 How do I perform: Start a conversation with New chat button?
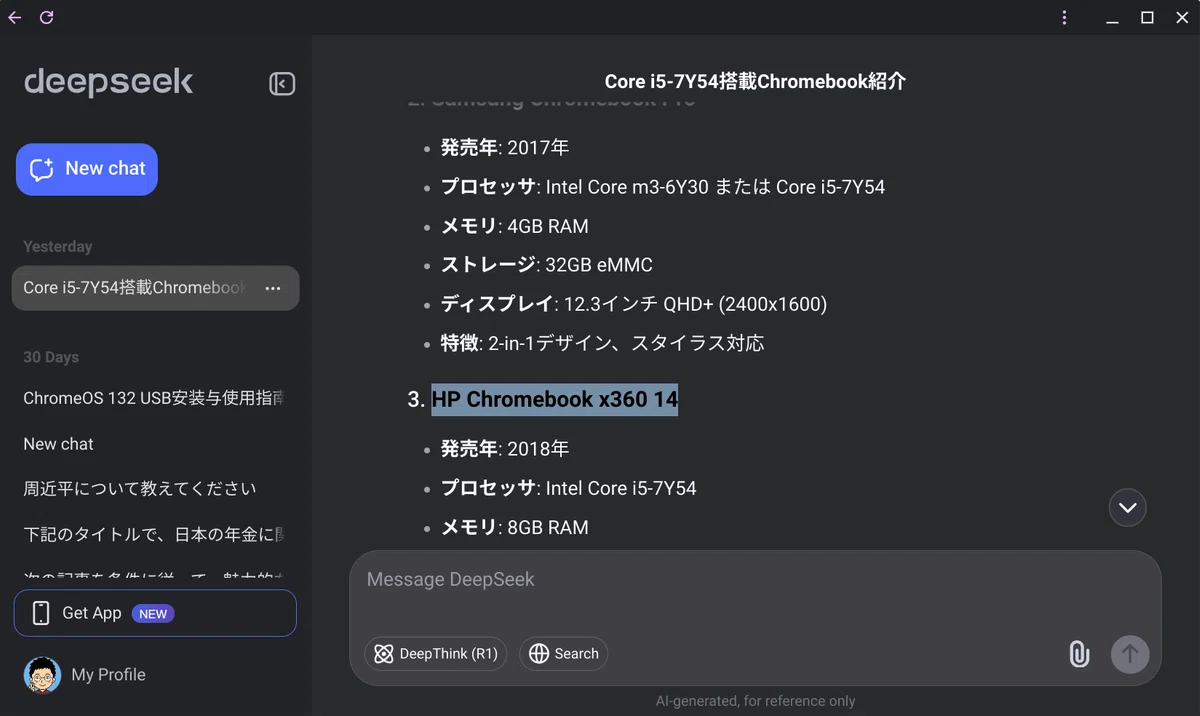point(87,169)
